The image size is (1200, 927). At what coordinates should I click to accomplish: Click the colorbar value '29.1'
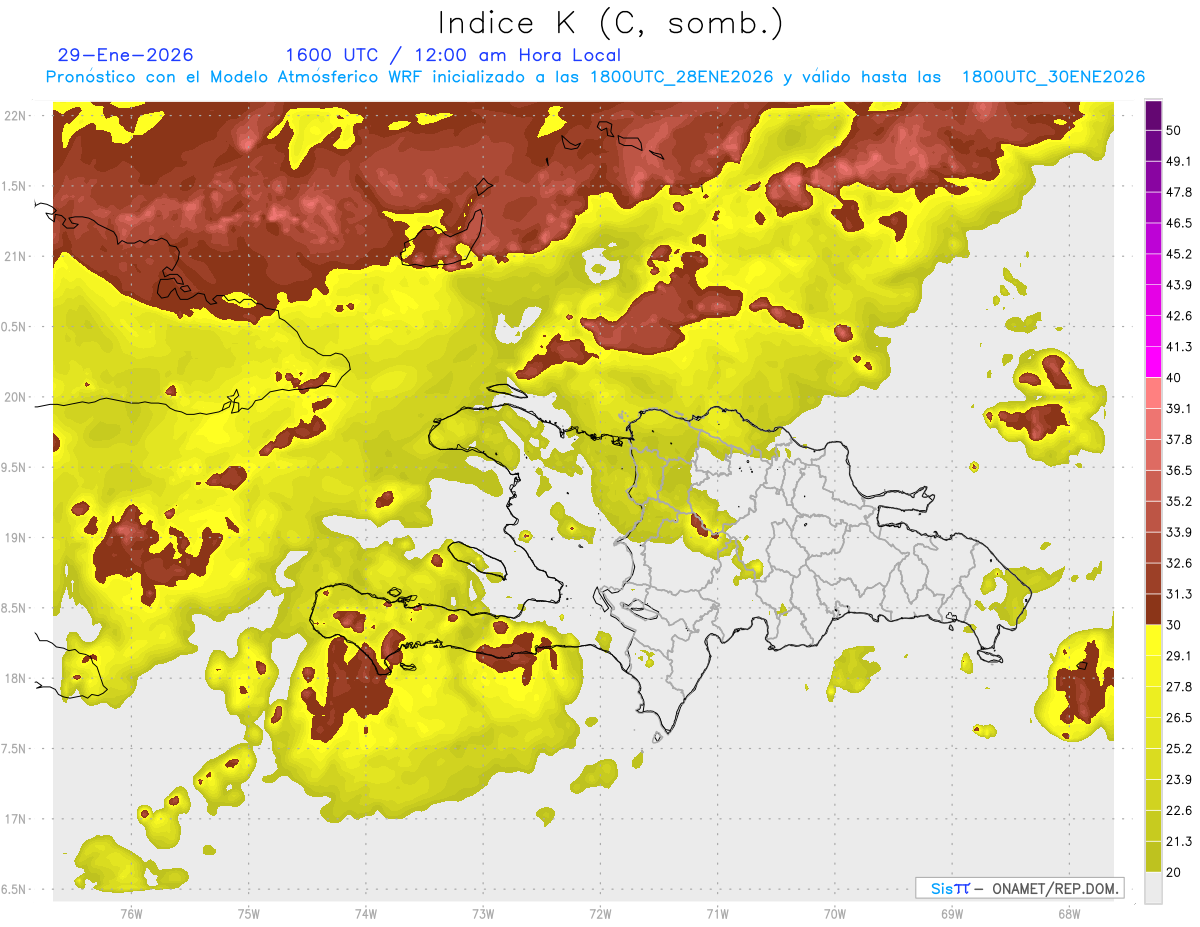[1179, 656]
